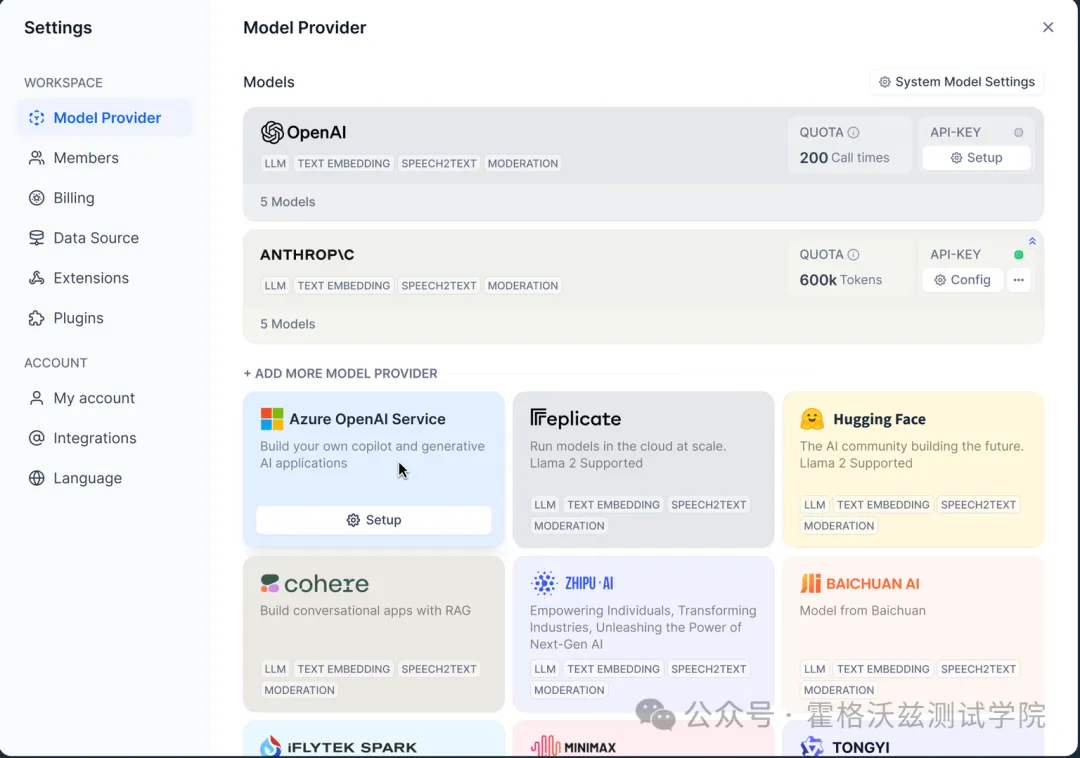Screen dimensions: 1080x758
Task: Click the WORKSPACE section label
Action: click(x=63, y=83)
